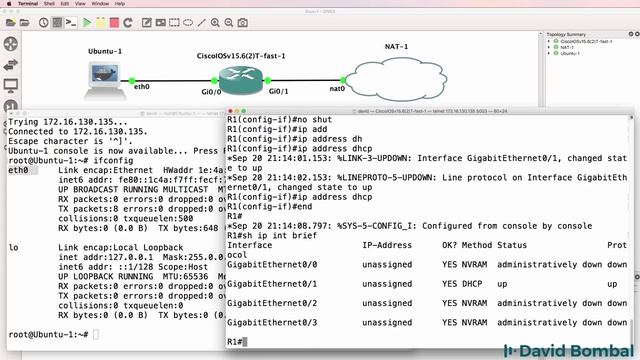Click GigabitEthernet0/2 in router output
The width and height of the screenshot is (640, 360).
(x=272, y=303)
